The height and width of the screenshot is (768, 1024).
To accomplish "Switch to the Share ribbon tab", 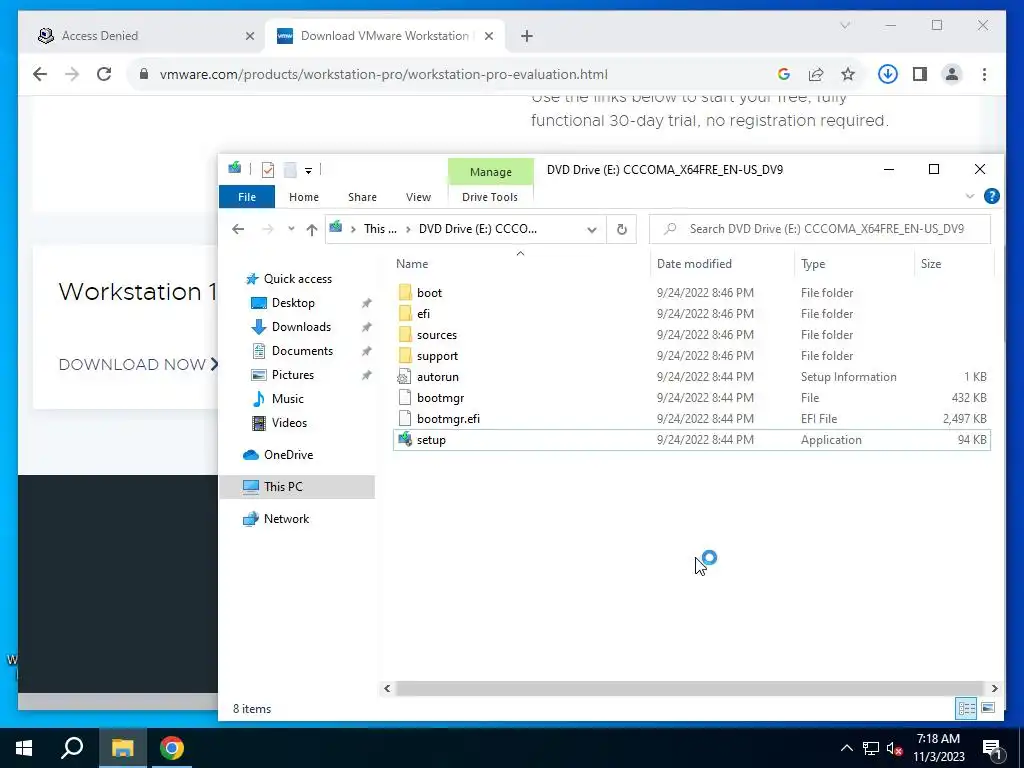I will [362, 197].
